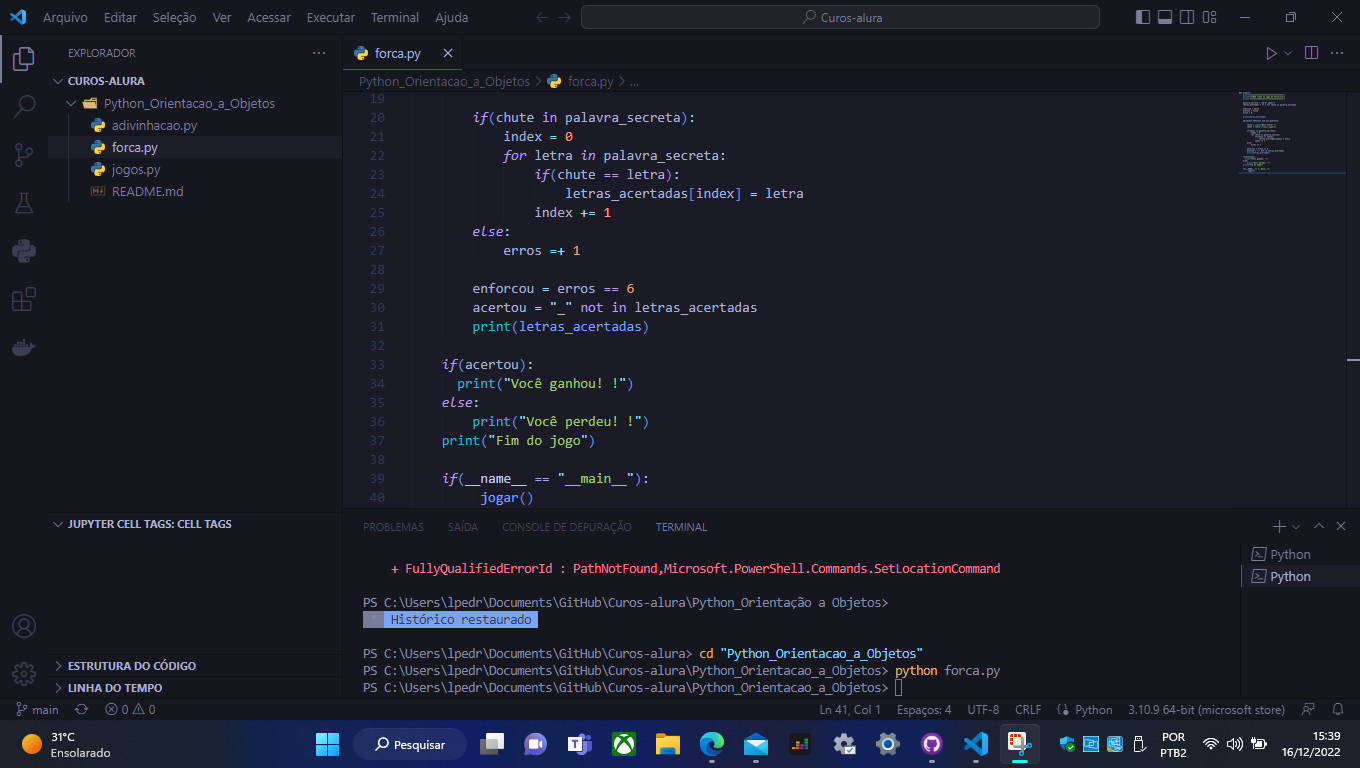Show errors and warnings count
The width and height of the screenshot is (1360, 768).
[x=130, y=709]
